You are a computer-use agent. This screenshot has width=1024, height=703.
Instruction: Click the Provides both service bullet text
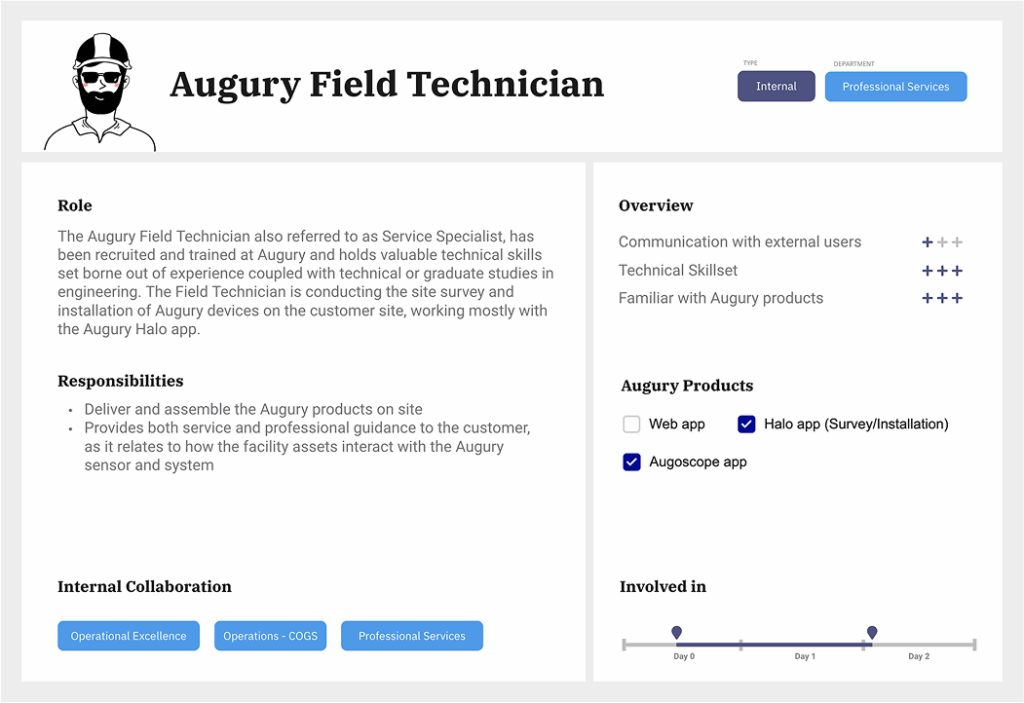(307, 446)
